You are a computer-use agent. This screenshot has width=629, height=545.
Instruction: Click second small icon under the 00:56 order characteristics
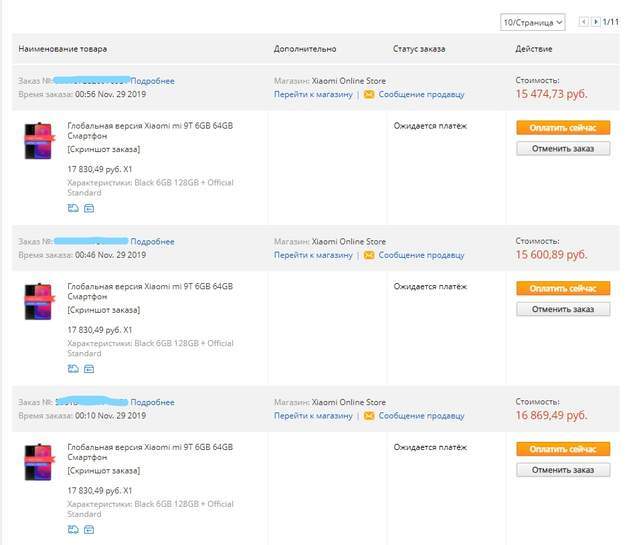tap(88, 208)
